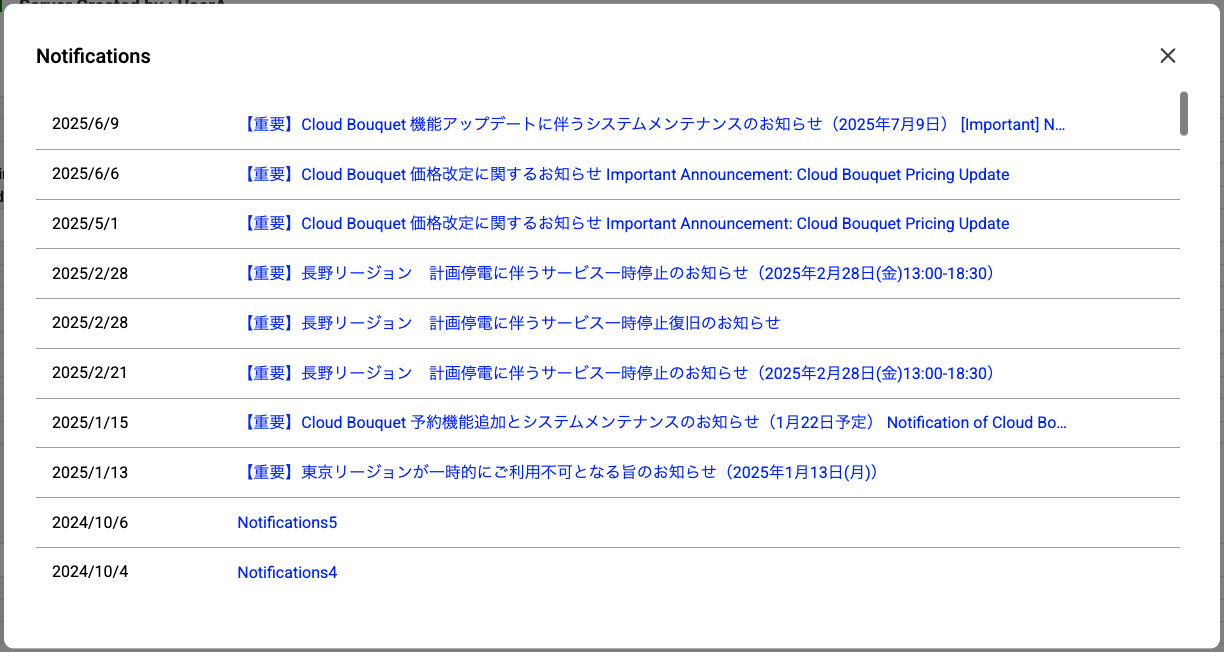
Task: Open the May 1 pricing update announcement
Action: click(x=622, y=223)
